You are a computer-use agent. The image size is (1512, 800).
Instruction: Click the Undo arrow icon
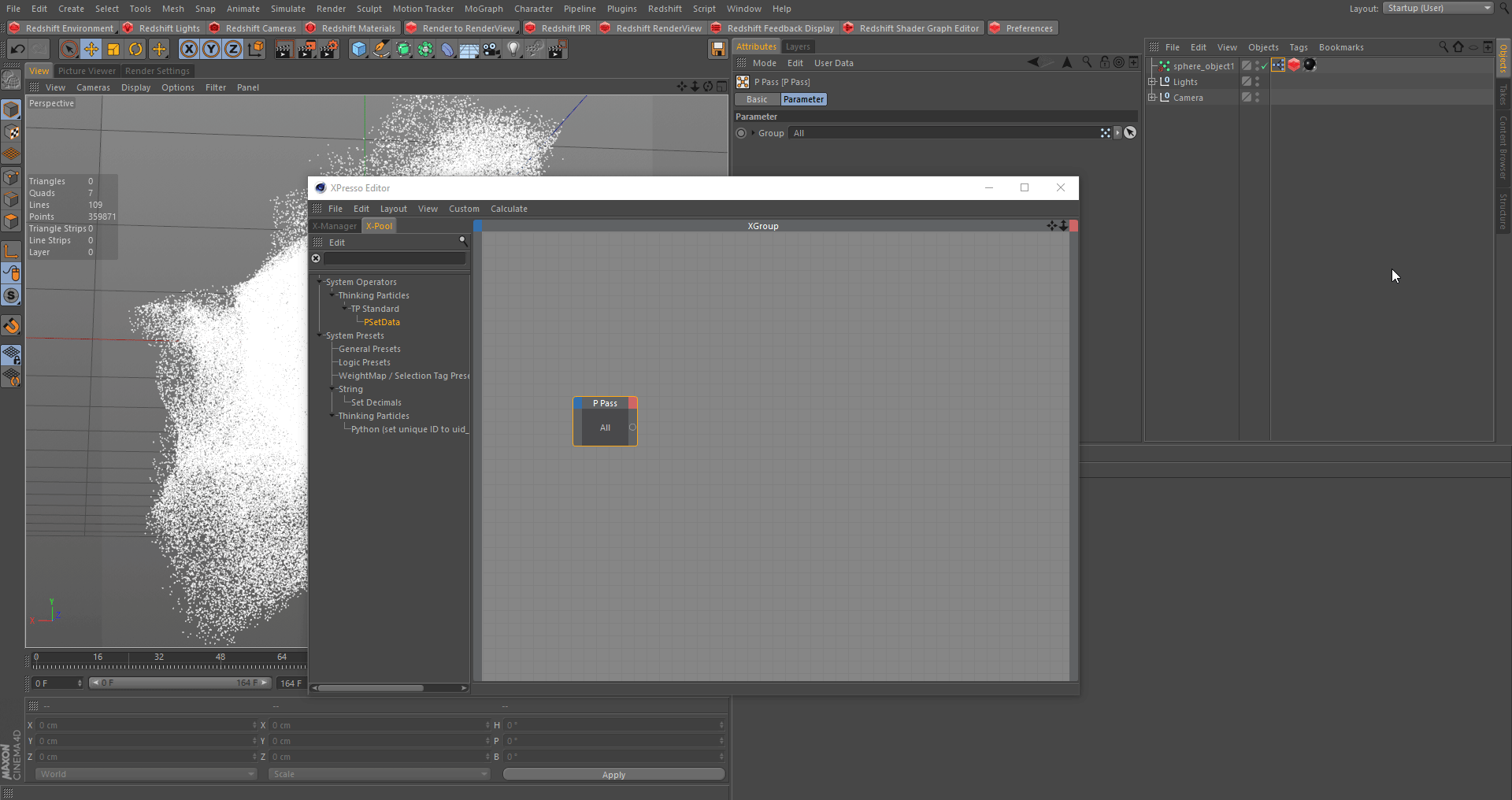(17, 50)
